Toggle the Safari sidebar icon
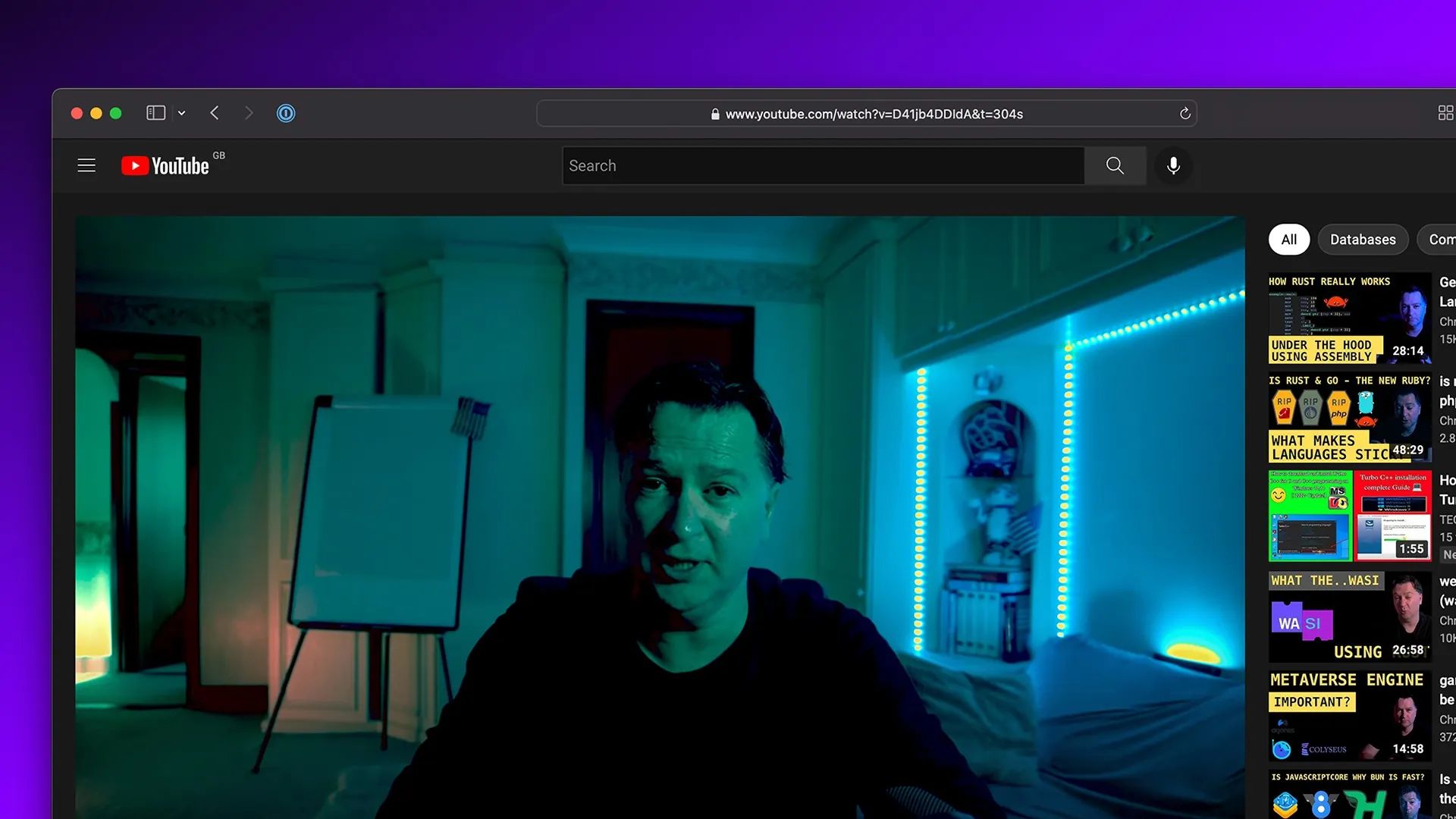1456x819 pixels. pos(155,113)
